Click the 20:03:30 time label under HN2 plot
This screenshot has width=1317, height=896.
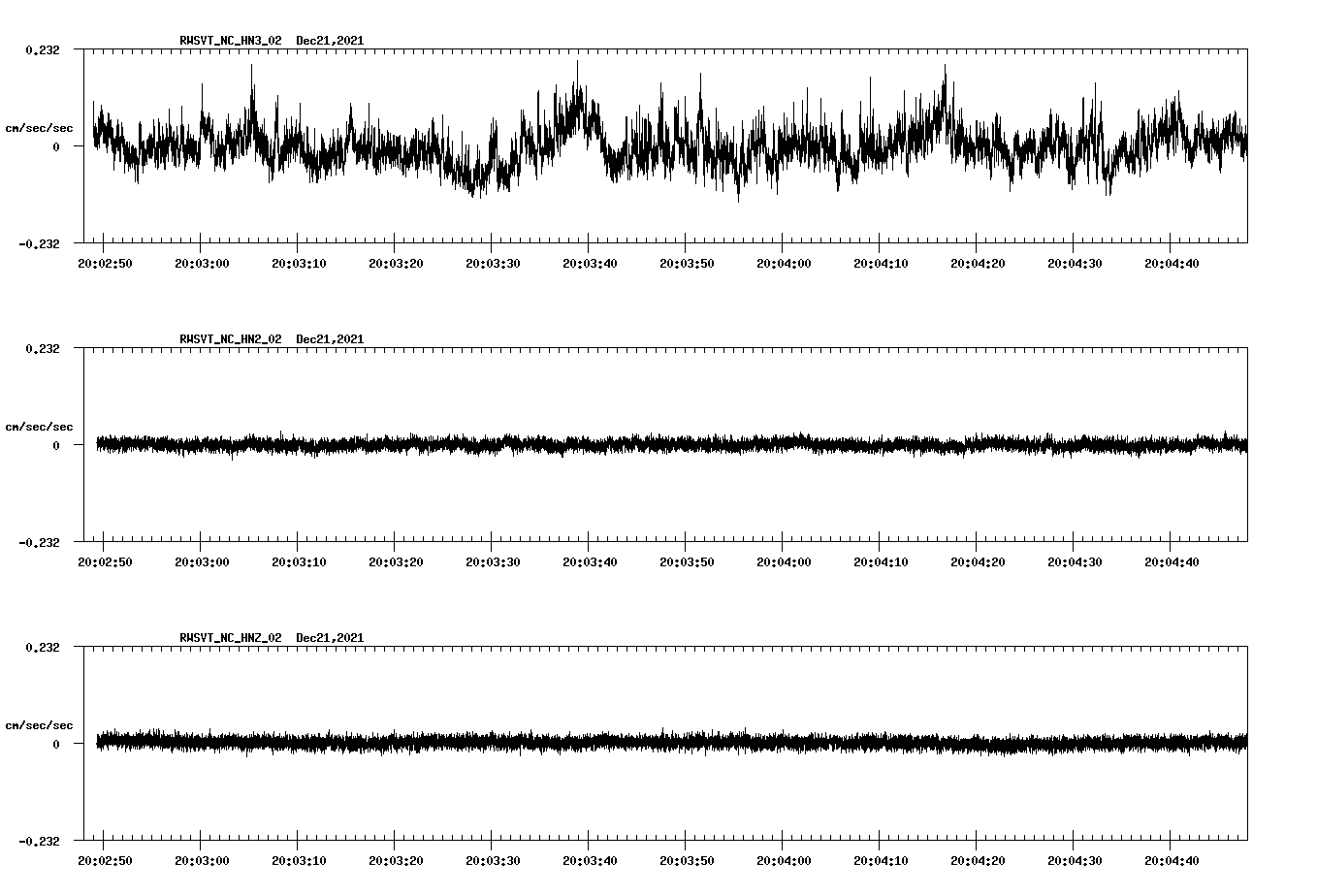tap(493, 561)
